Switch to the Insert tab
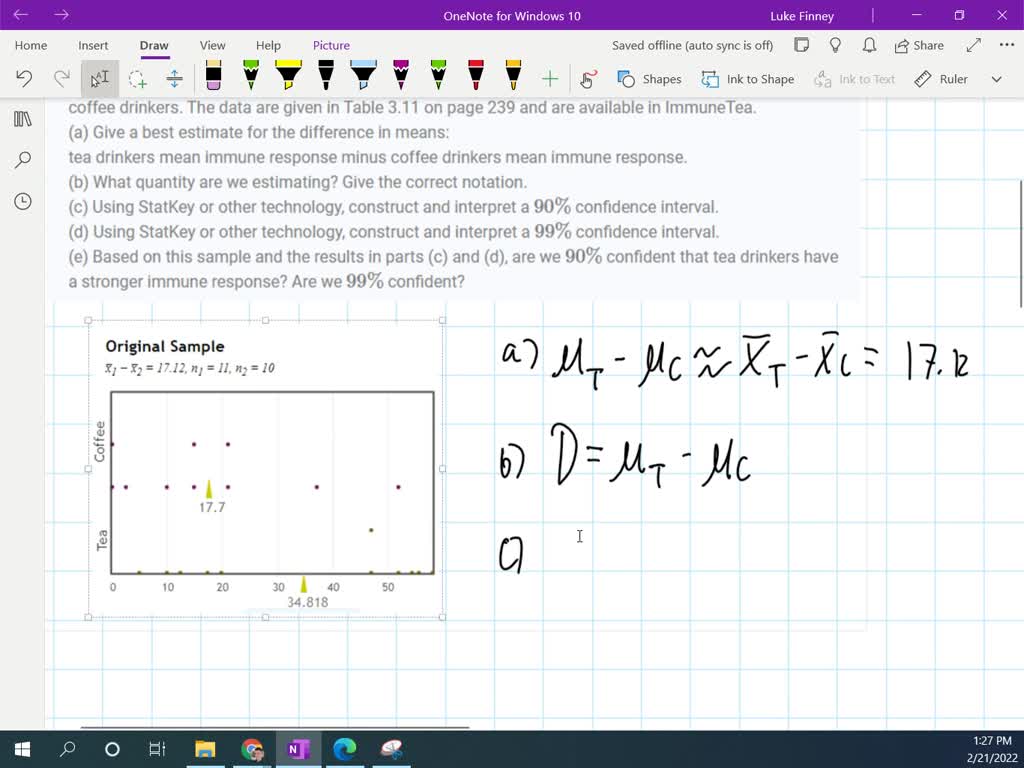Screen dimensions: 1024x768 coord(92,45)
